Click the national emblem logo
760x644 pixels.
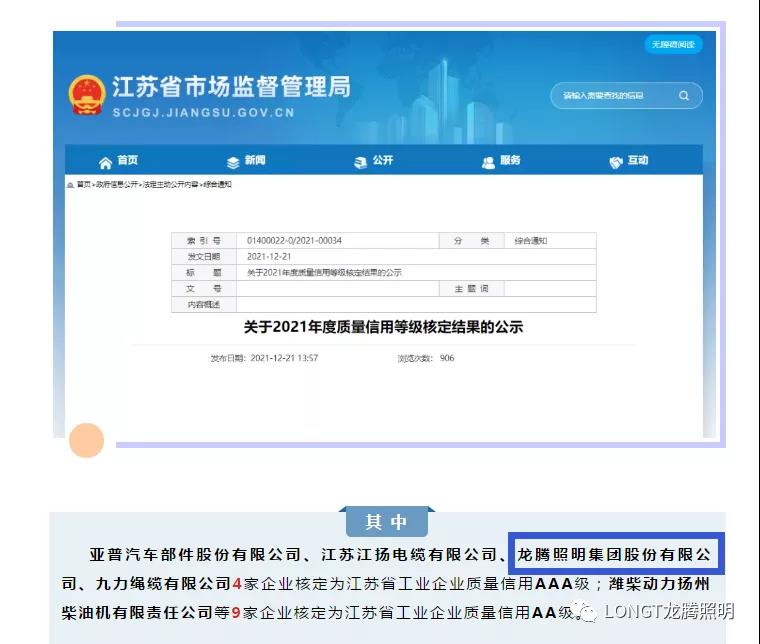87,94
